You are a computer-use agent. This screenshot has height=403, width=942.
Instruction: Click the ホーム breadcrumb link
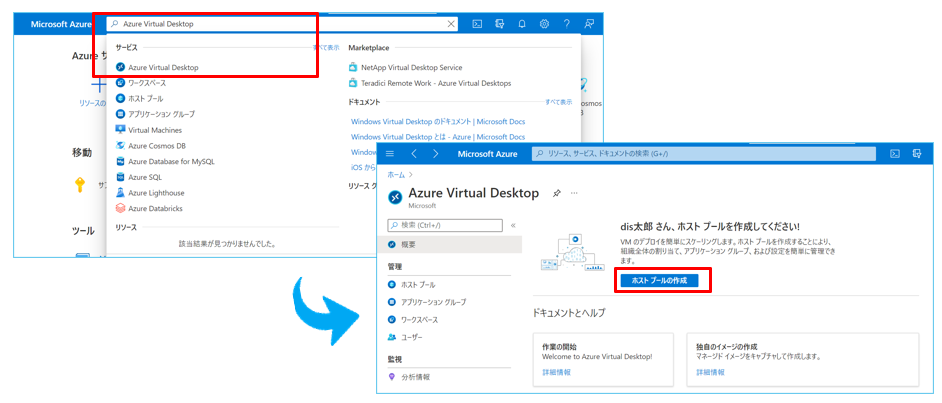tap(396, 175)
